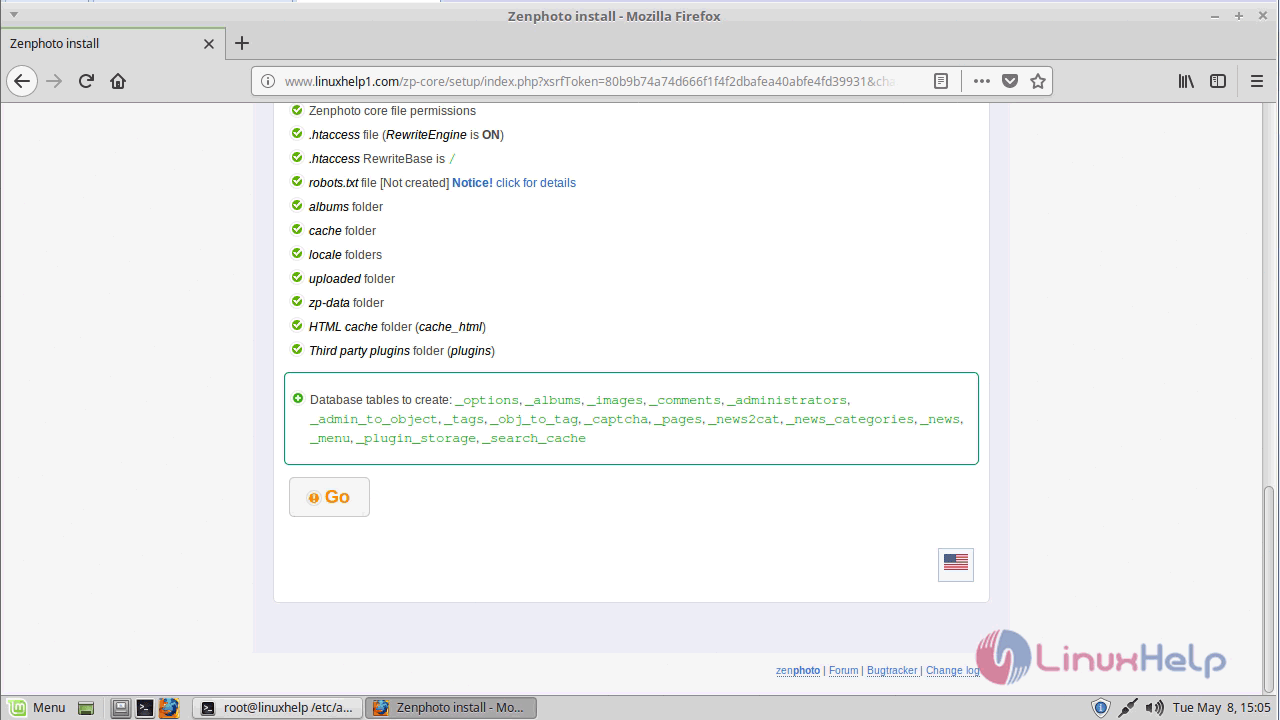Save page to Pocket
The height and width of the screenshot is (720, 1280).
point(1010,81)
